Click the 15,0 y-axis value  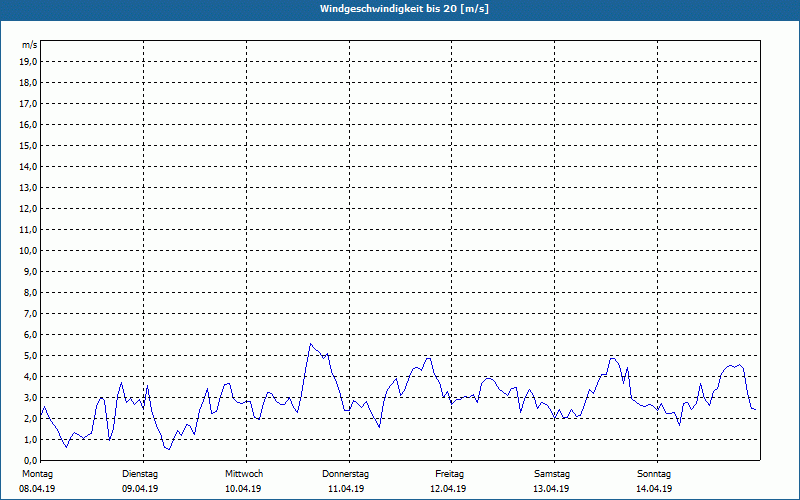click(28, 145)
